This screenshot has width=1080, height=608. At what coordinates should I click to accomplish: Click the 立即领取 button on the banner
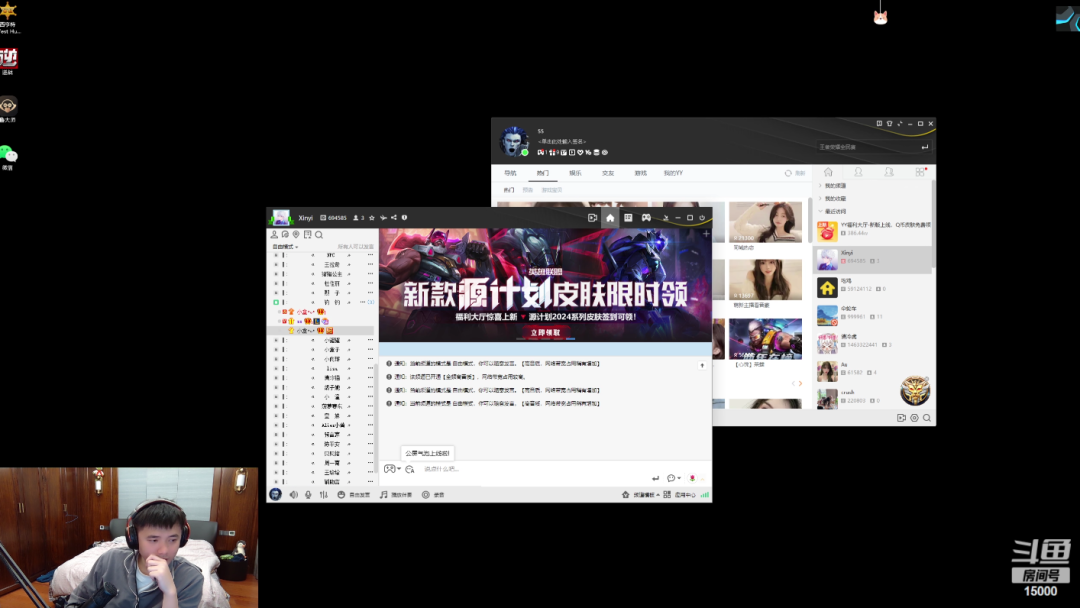pos(545,333)
